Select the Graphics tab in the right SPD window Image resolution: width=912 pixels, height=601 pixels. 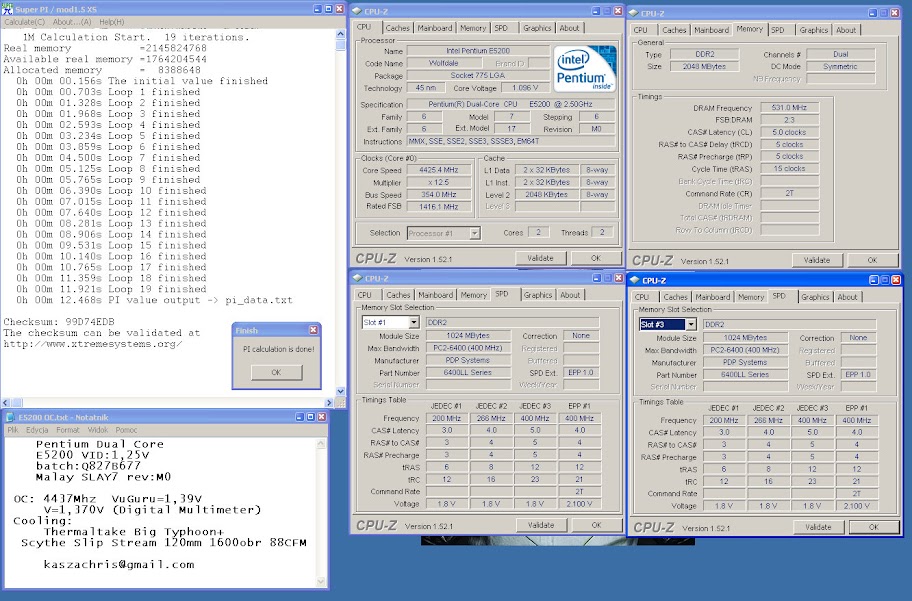tap(817, 296)
